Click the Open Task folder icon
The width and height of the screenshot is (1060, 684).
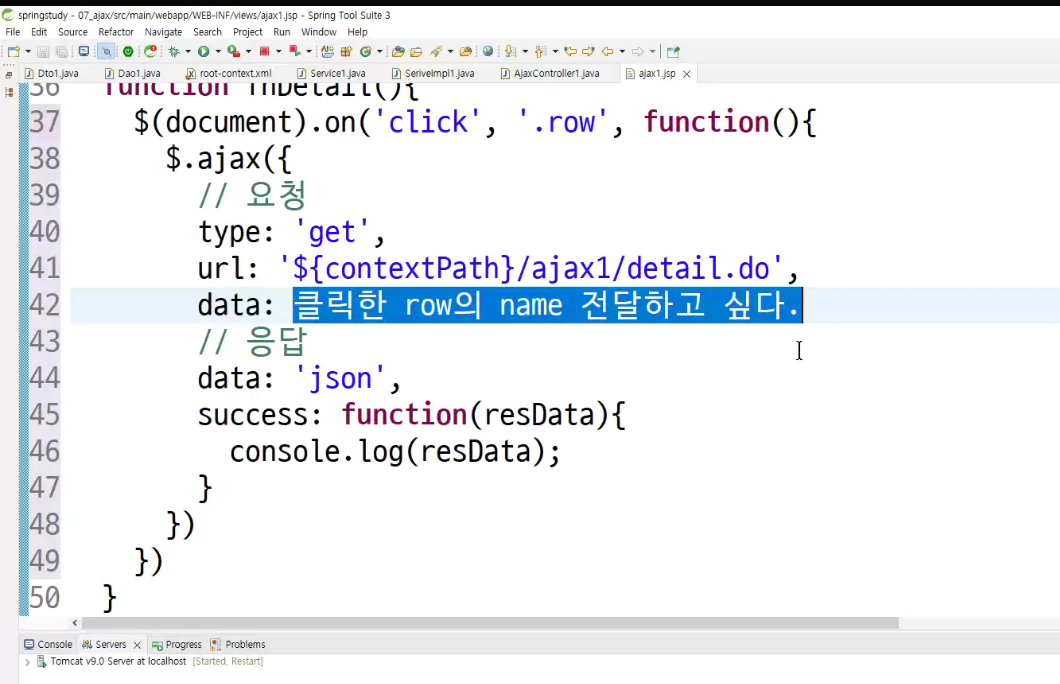[x=416, y=51]
